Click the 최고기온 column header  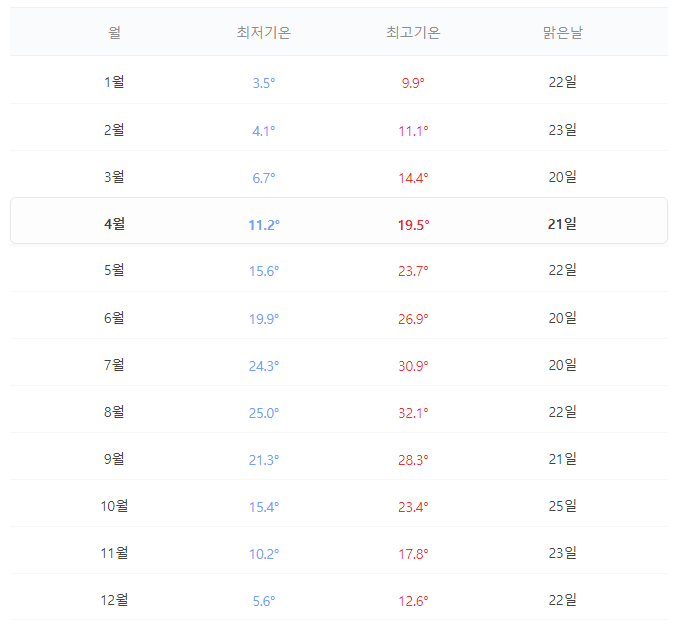coord(413,32)
